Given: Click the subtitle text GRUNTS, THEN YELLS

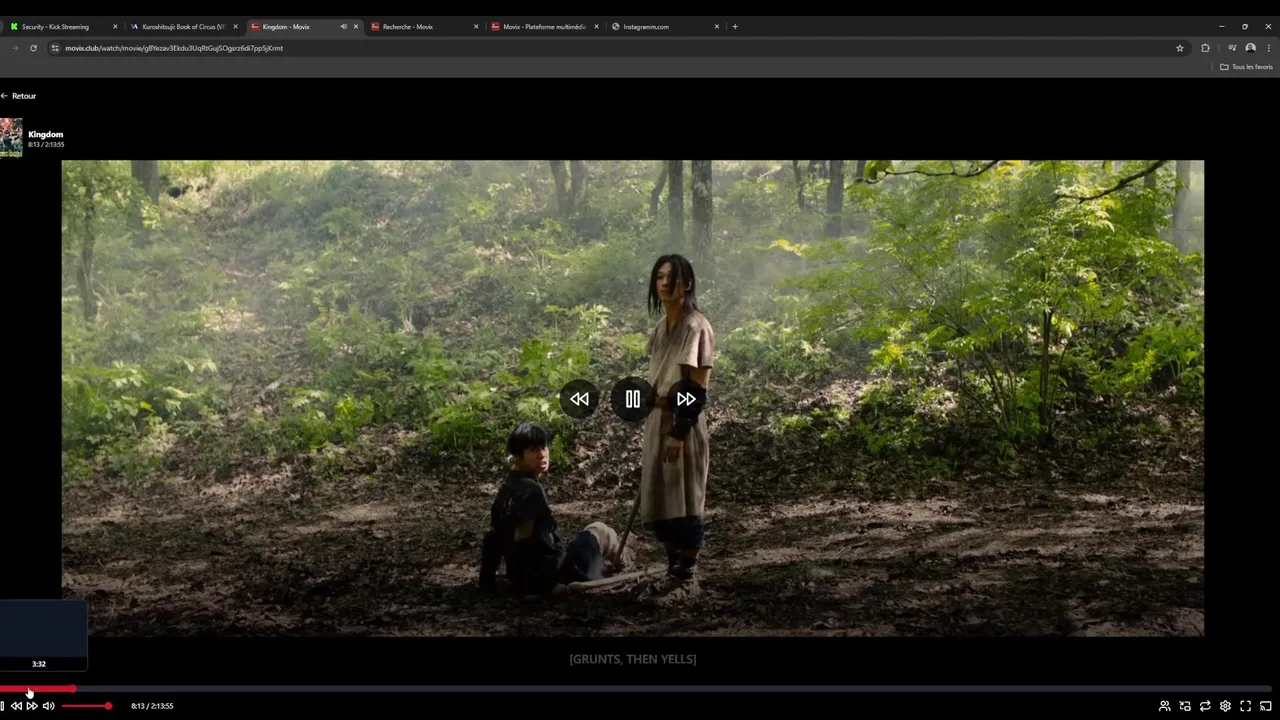Looking at the screenshot, I should click(x=633, y=659).
